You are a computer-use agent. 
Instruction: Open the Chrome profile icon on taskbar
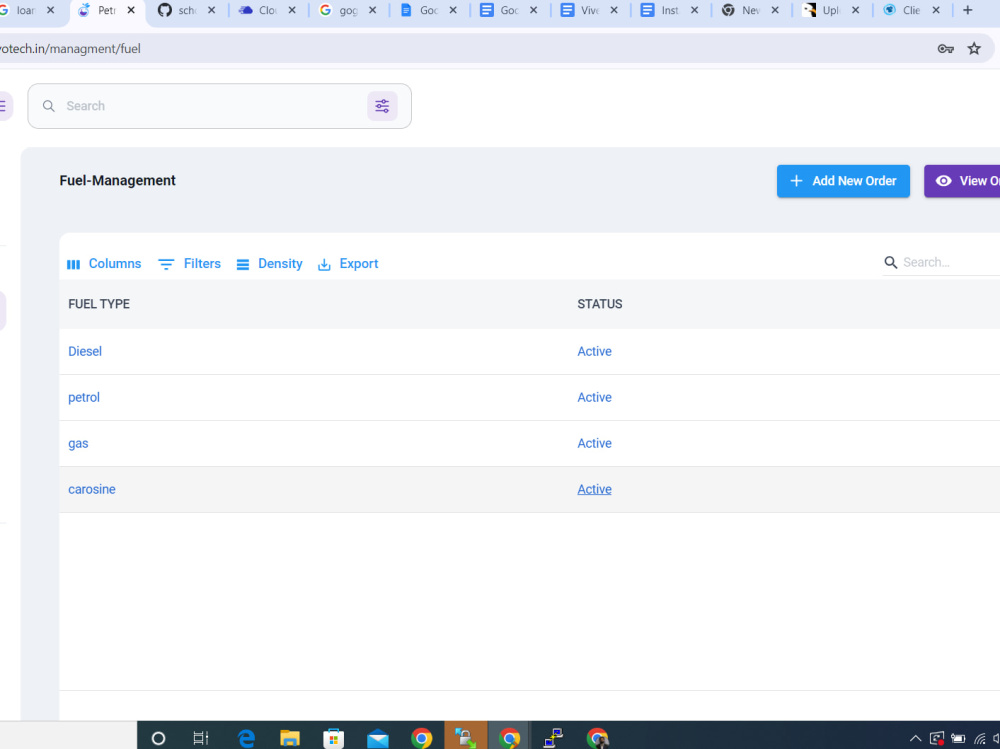point(598,738)
